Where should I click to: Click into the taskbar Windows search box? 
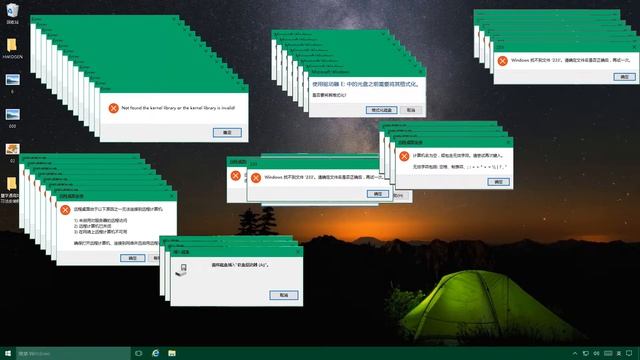(73, 353)
